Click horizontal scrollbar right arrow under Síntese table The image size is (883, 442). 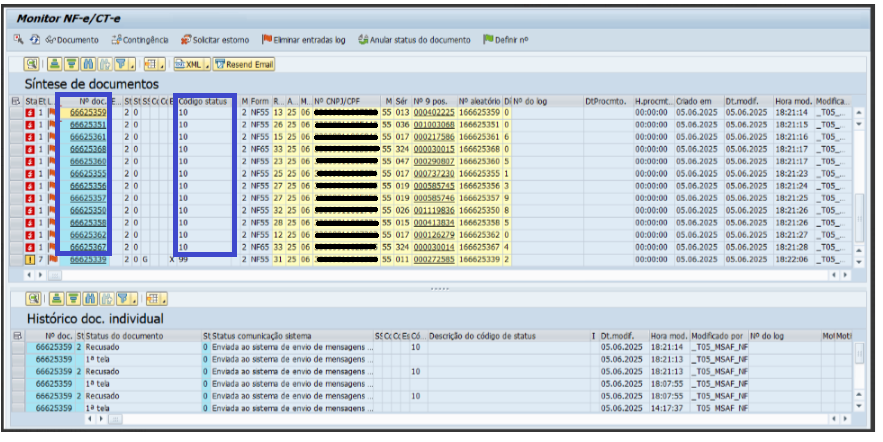tap(845, 275)
